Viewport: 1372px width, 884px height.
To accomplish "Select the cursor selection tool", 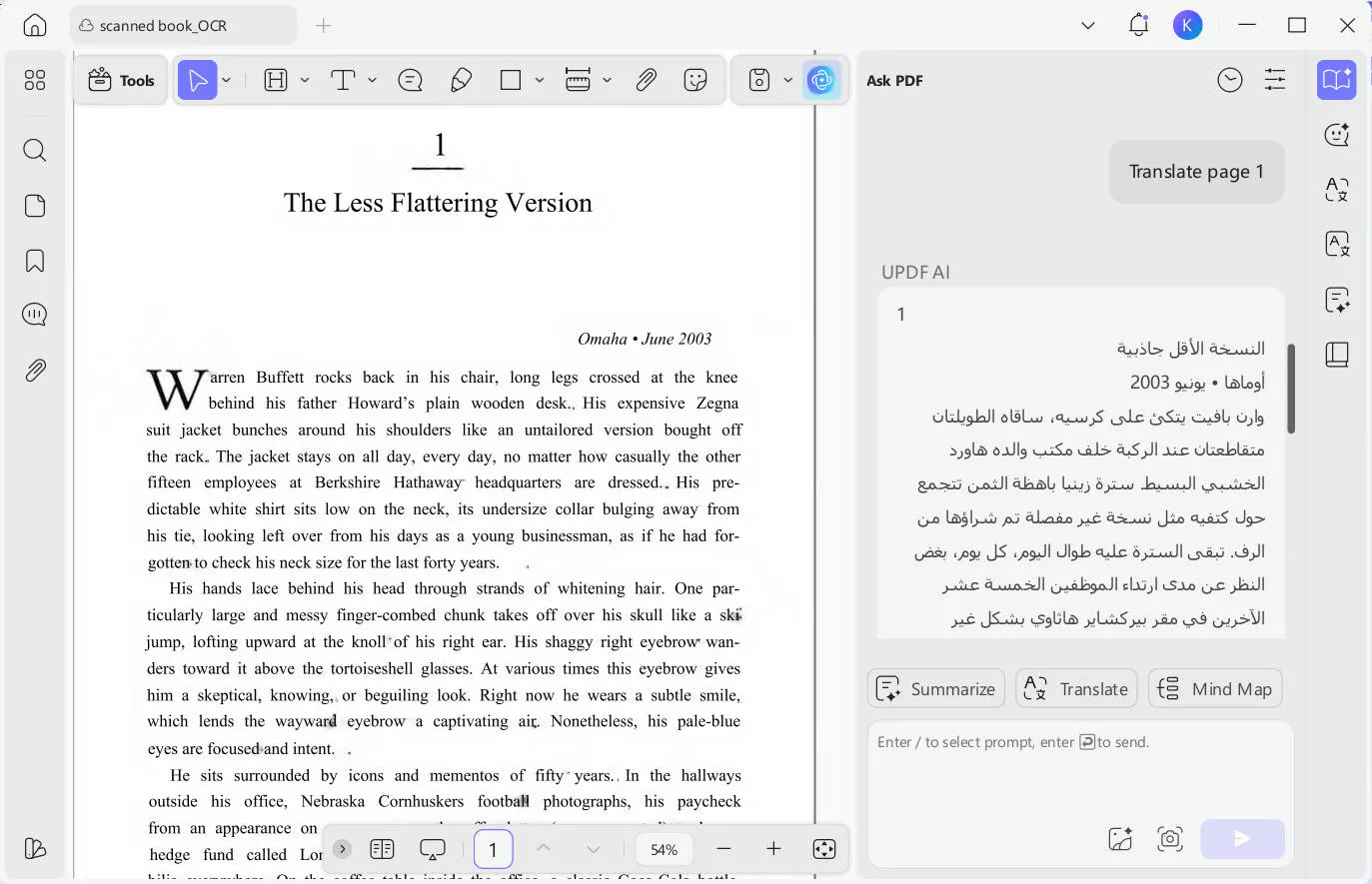I will coord(198,80).
